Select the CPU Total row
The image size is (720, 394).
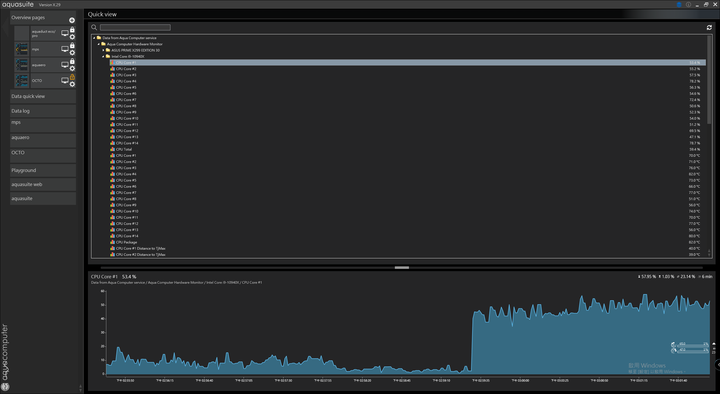[408, 149]
